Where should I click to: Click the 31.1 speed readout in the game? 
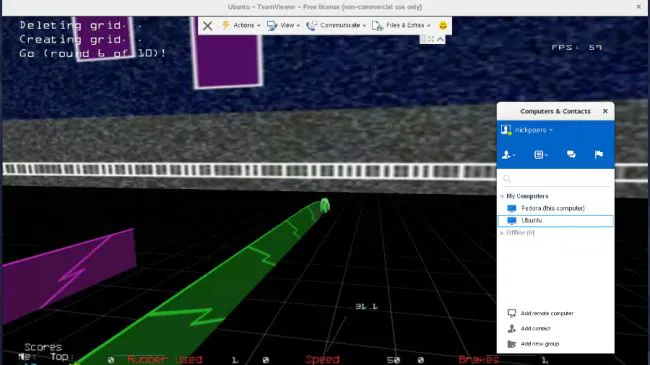point(366,307)
